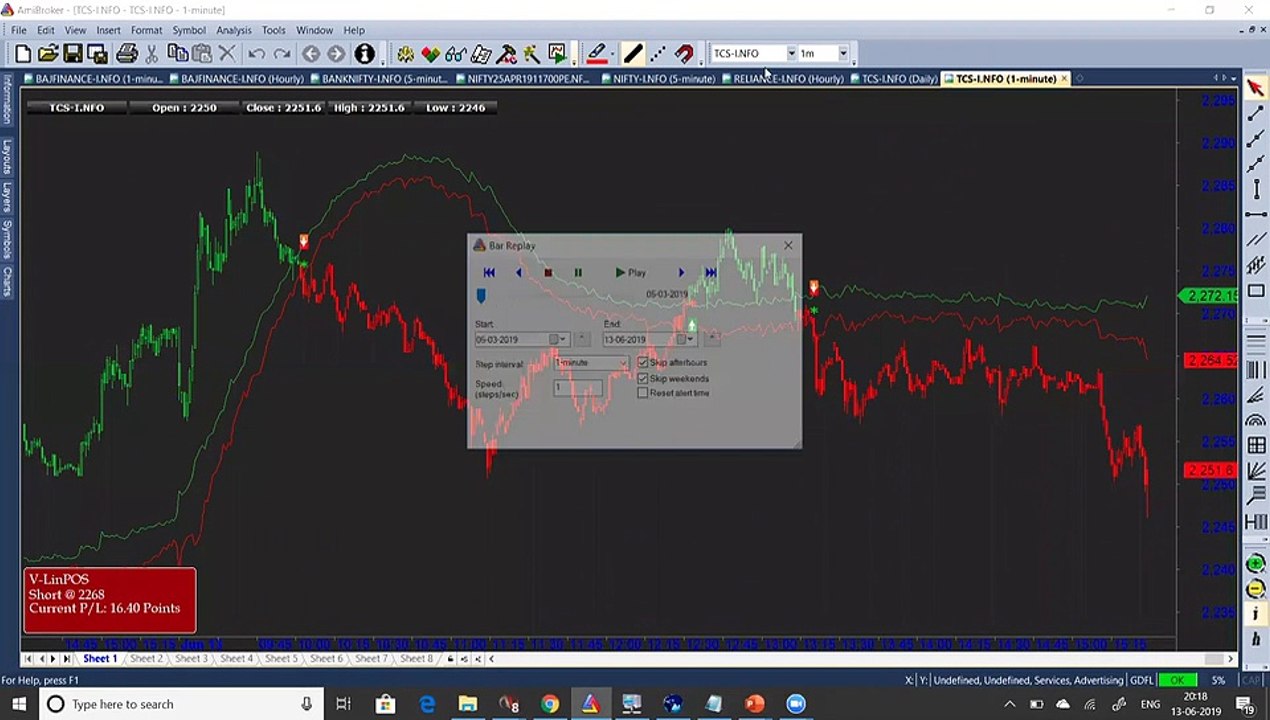Click Play in Bar Replay
The image size is (1270, 720).
(x=630, y=272)
